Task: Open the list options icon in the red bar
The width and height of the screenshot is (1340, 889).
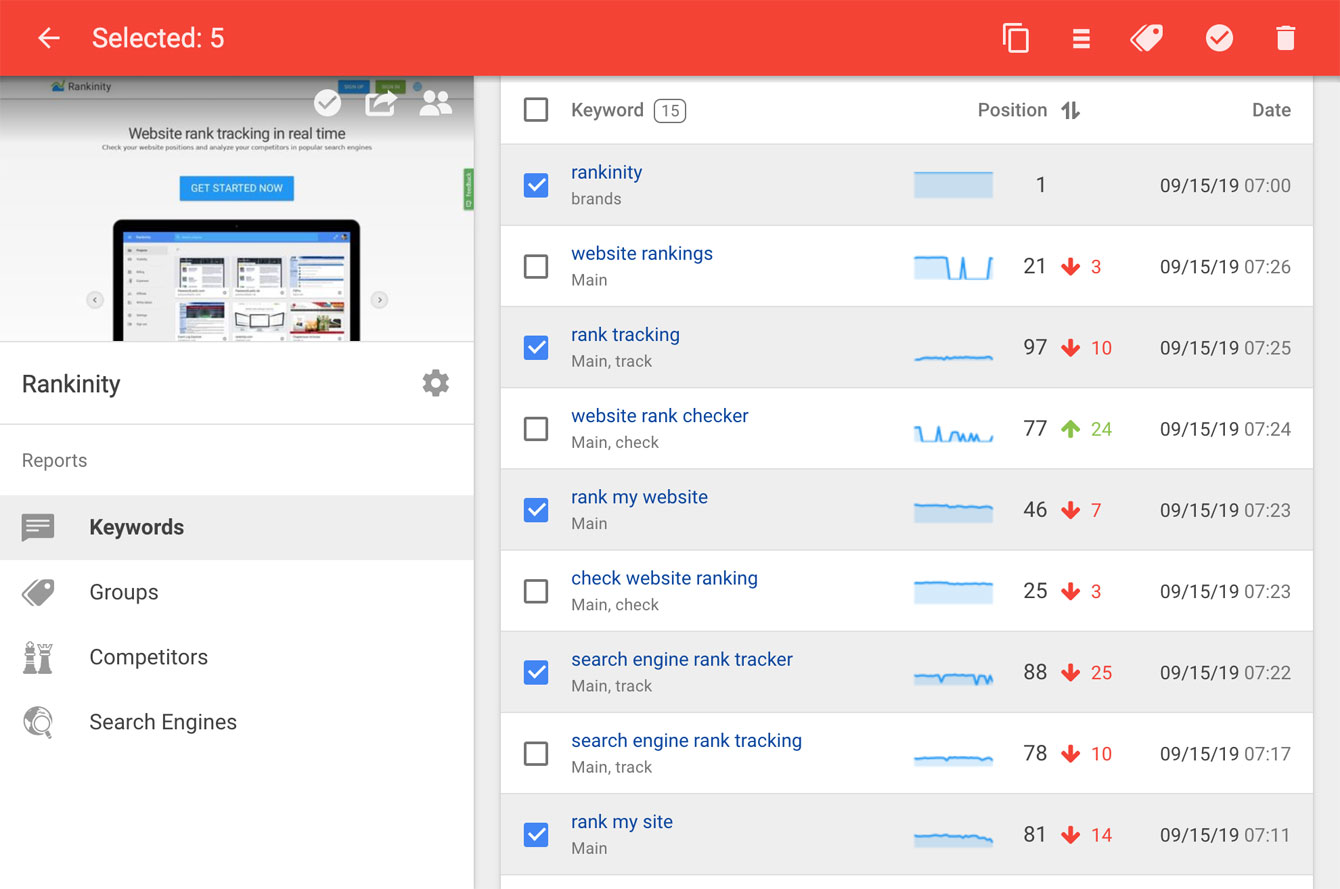Action: point(1081,38)
